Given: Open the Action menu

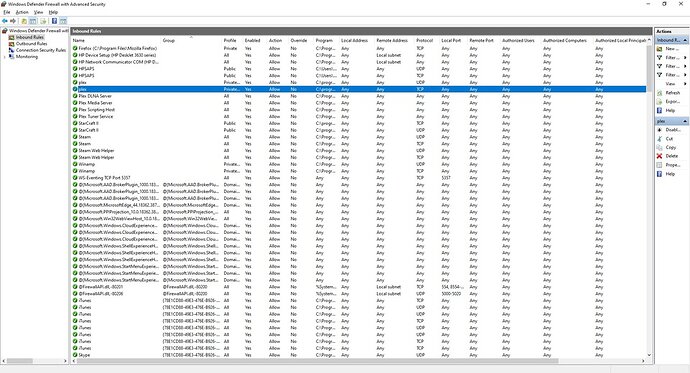Looking at the screenshot, I should point(22,12).
